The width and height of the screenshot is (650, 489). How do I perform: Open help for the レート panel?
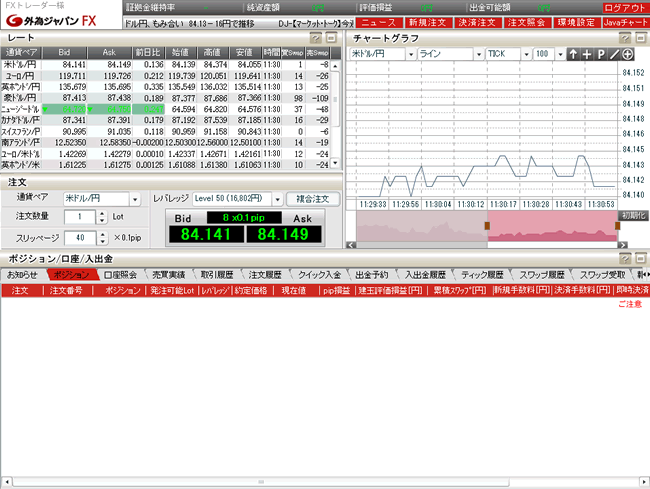coord(315,38)
